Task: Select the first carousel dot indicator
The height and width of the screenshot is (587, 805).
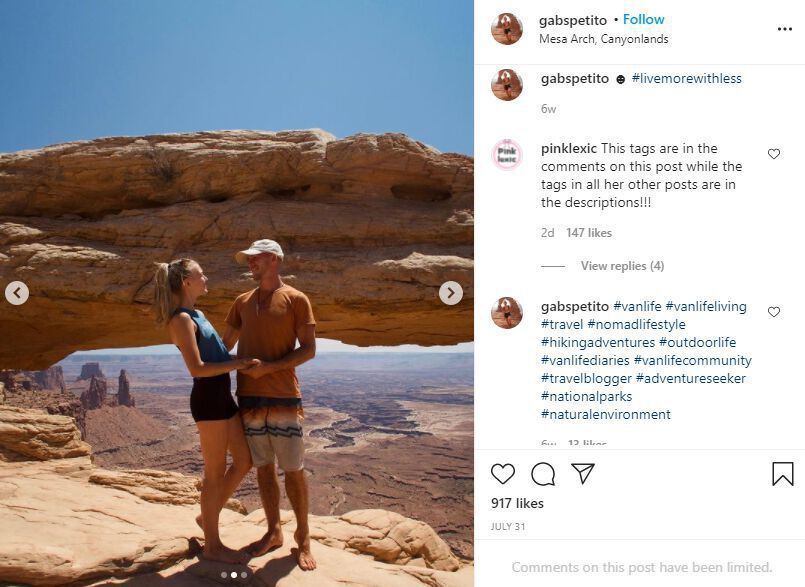Action: tap(224, 575)
